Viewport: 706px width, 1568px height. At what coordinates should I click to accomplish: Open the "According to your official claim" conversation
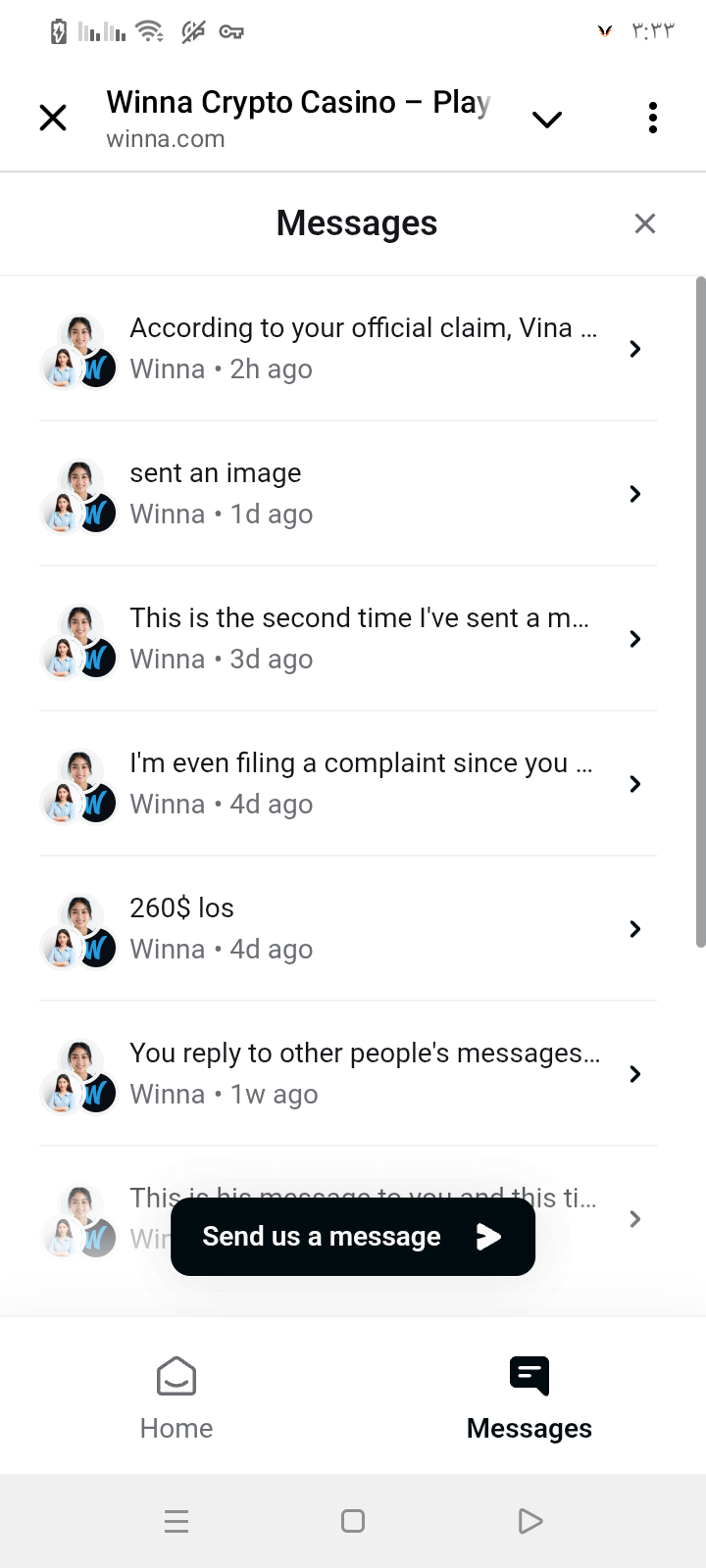[363, 348]
